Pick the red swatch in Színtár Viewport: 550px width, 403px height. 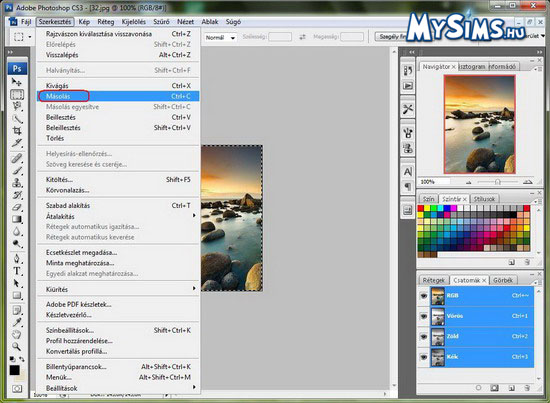[x=421, y=208]
